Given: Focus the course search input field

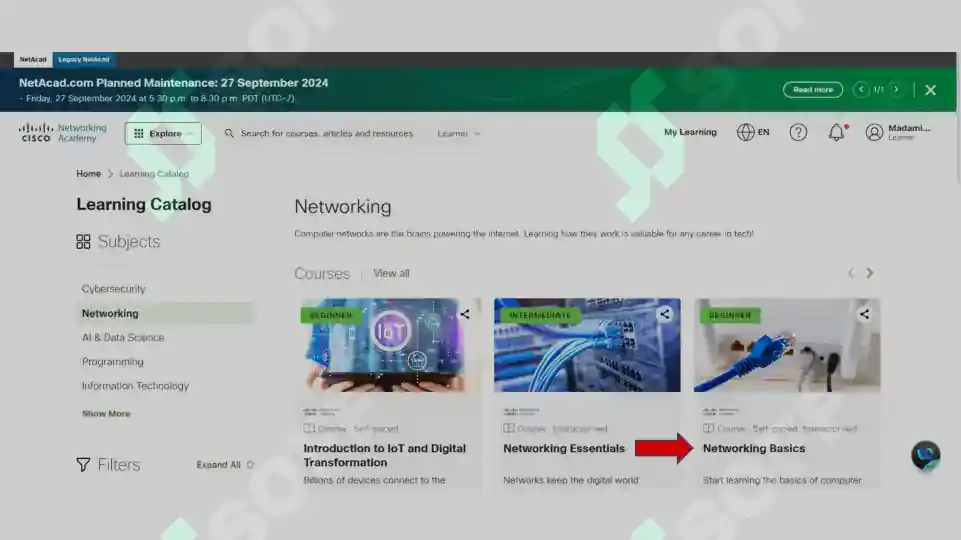Looking at the screenshot, I should pyautogui.click(x=326, y=133).
